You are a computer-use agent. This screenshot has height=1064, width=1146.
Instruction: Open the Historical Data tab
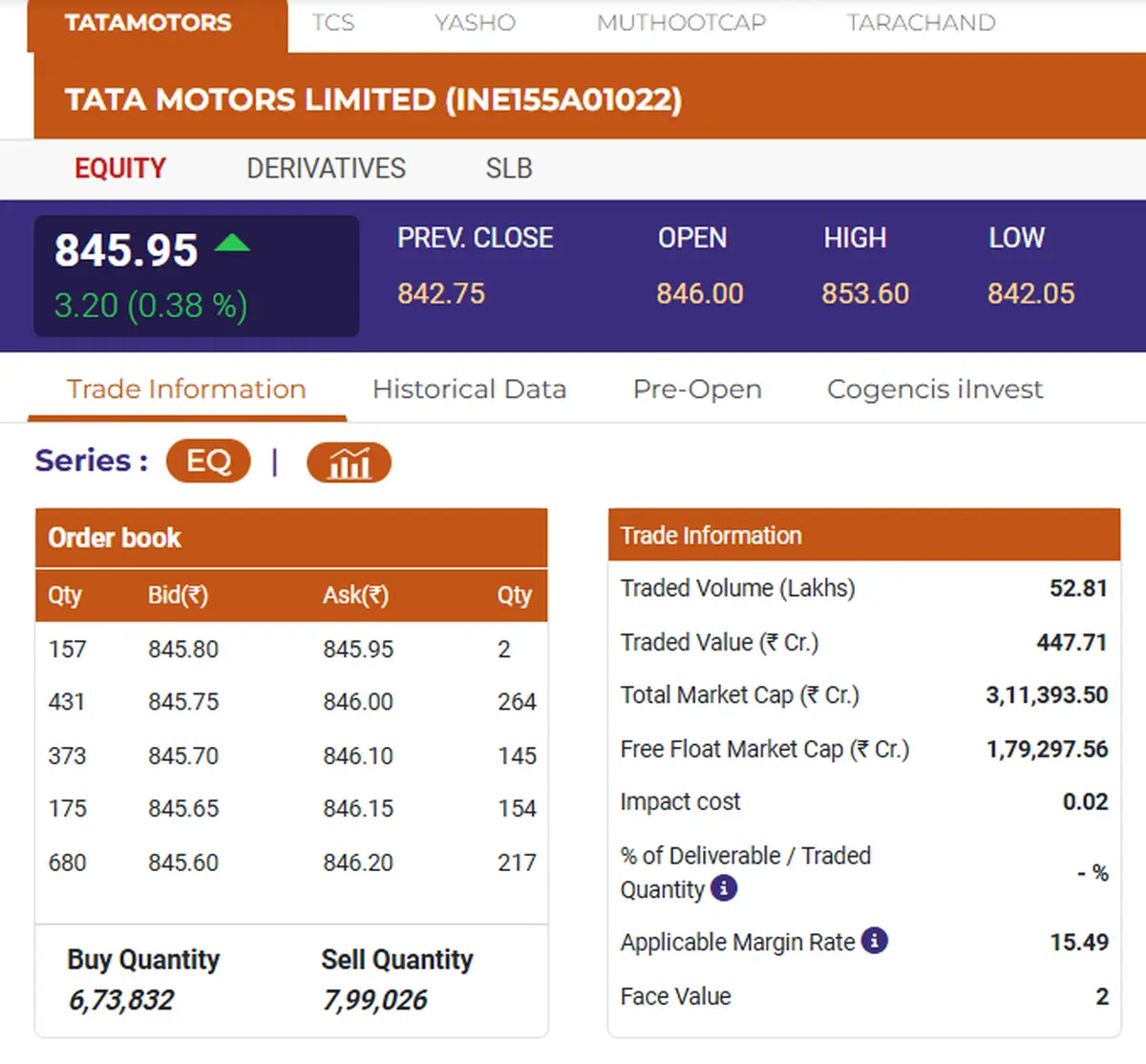(470, 390)
